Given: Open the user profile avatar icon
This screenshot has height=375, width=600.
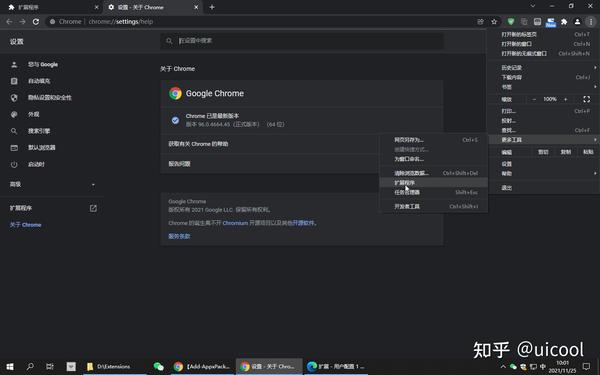Looking at the screenshot, I should click(x=577, y=22).
